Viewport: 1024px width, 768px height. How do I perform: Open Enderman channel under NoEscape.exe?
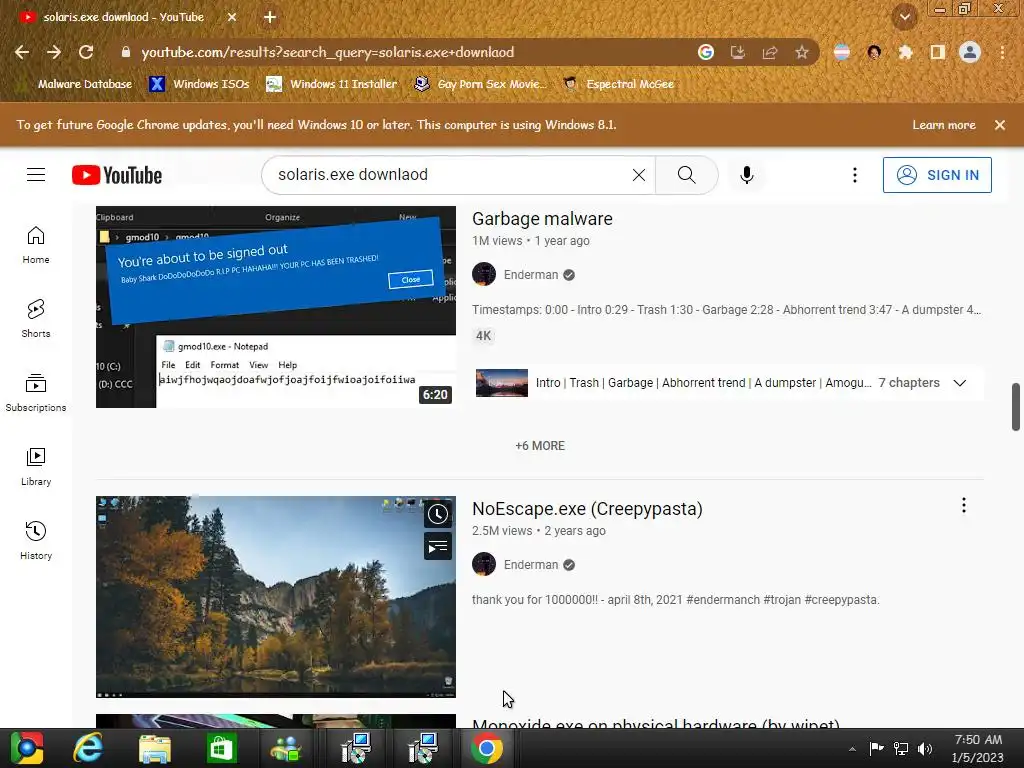pos(531,565)
